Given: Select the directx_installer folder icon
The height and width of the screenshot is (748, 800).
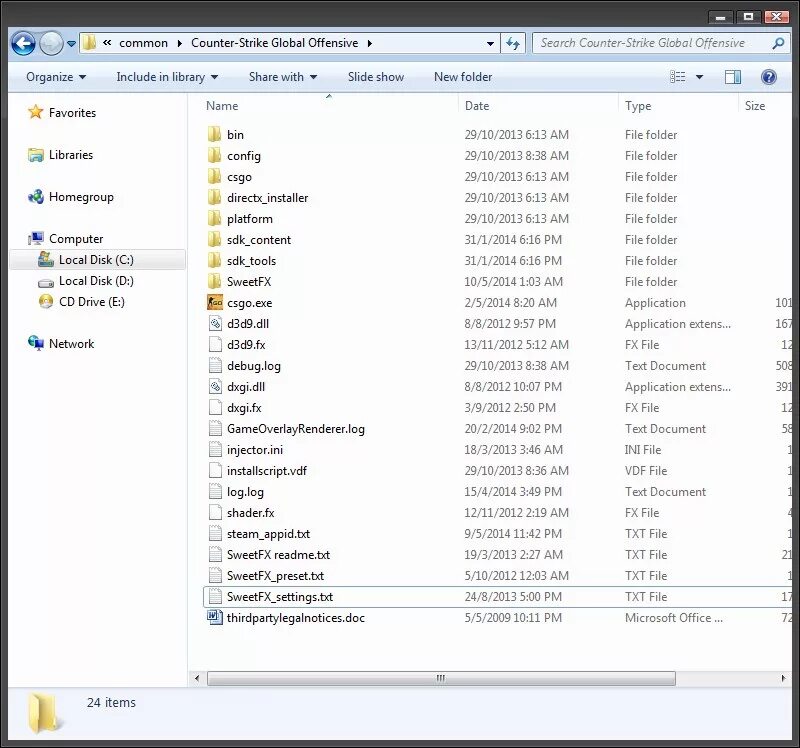Looking at the screenshot, I should [214, 197].
